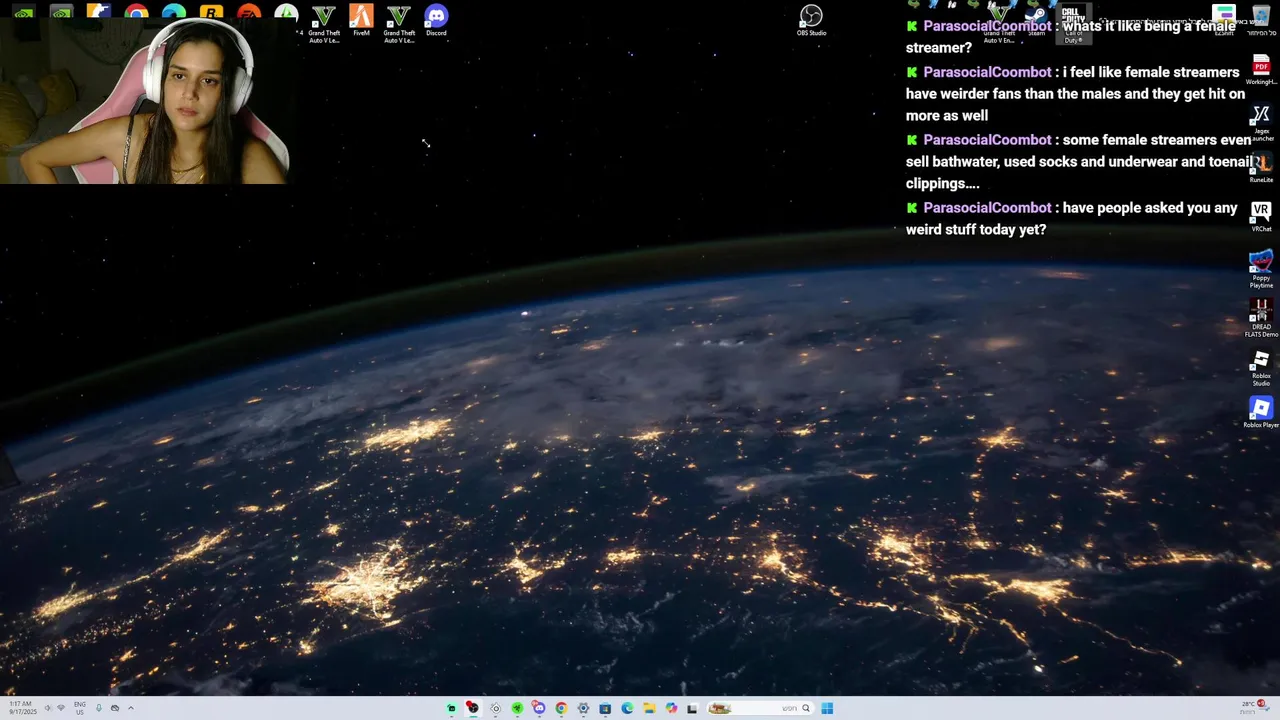Screen dimensions: 1280x720
Task: Open the network icon in system tray
Action: pyautogui.click(x=61, y=708)
